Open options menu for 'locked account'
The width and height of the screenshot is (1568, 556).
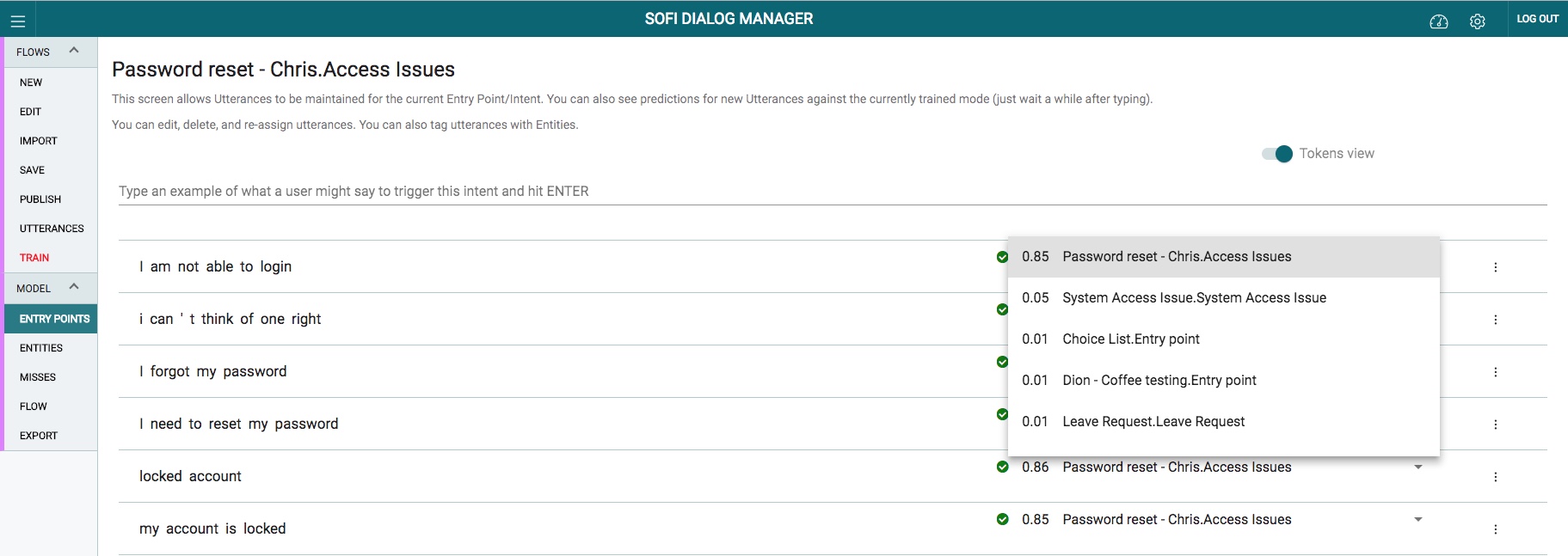(x=1495, y=477)
